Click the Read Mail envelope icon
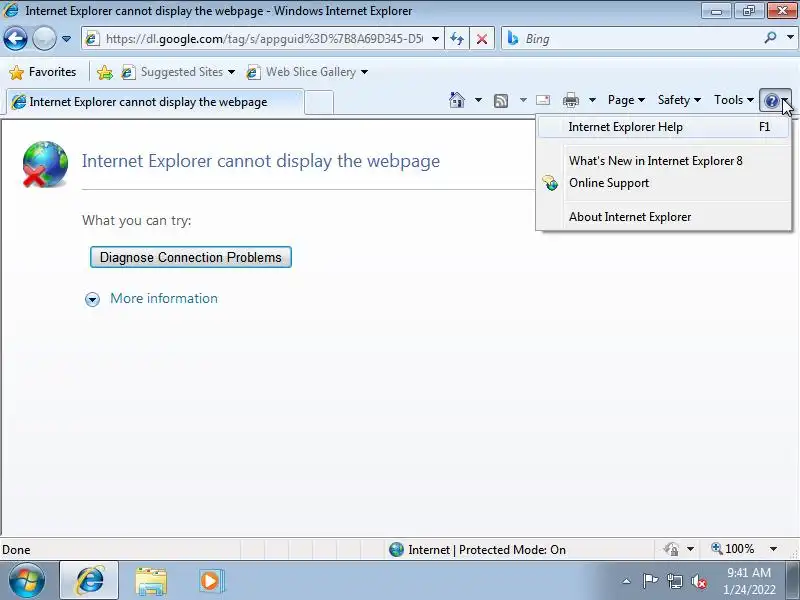This screenshot has width=800, height=600. [543, 100]
